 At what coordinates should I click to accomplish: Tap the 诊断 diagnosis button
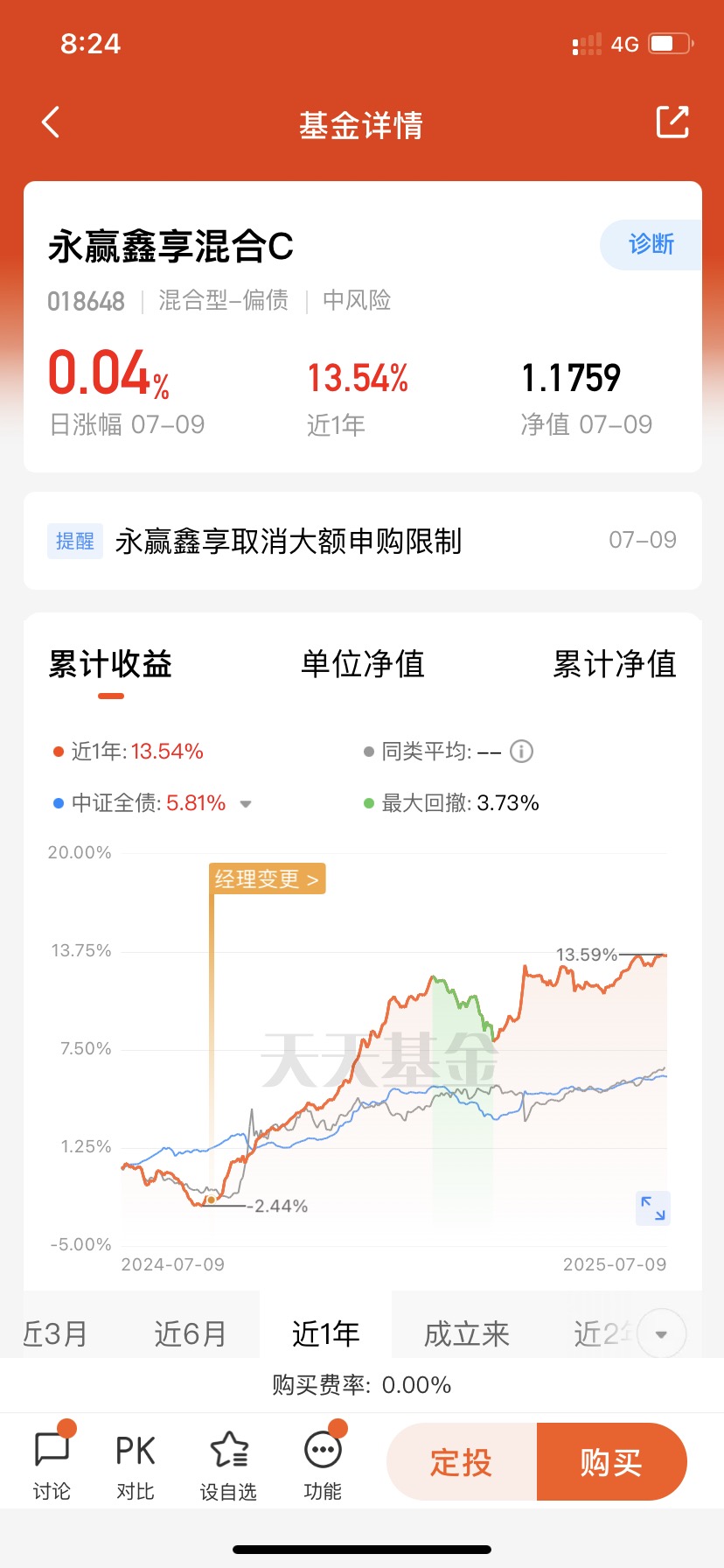pos(651,244)
